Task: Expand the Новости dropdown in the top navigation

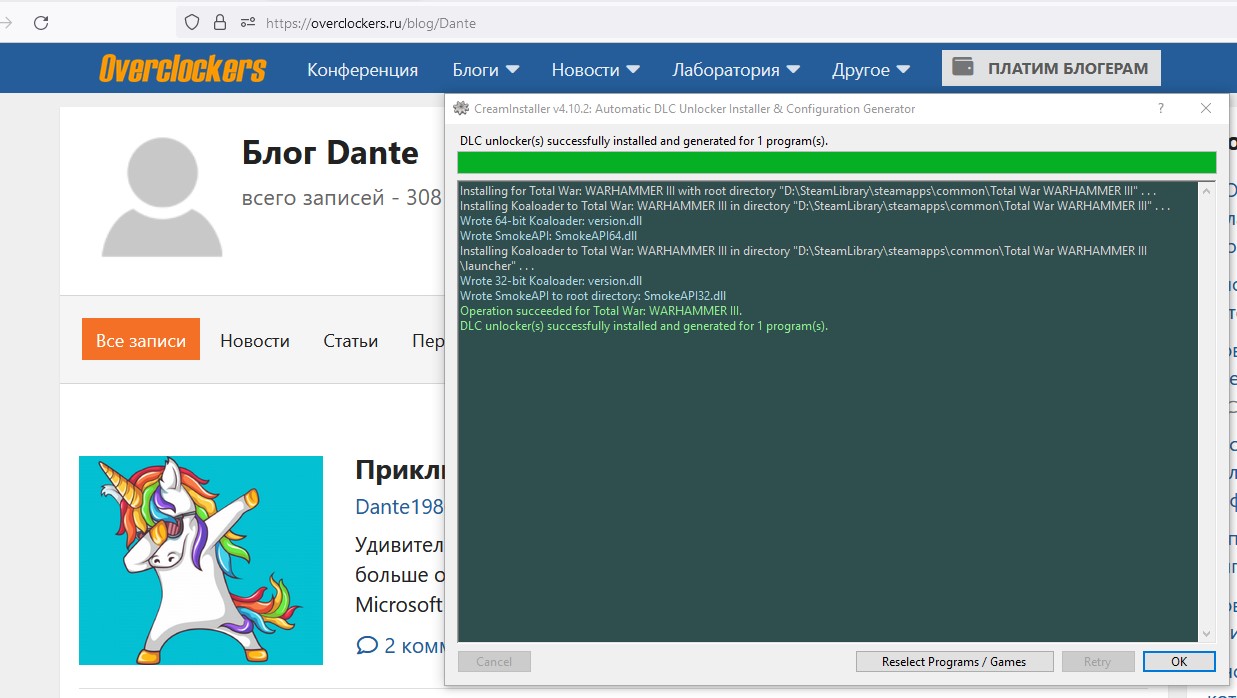Action: coord(595,70)
